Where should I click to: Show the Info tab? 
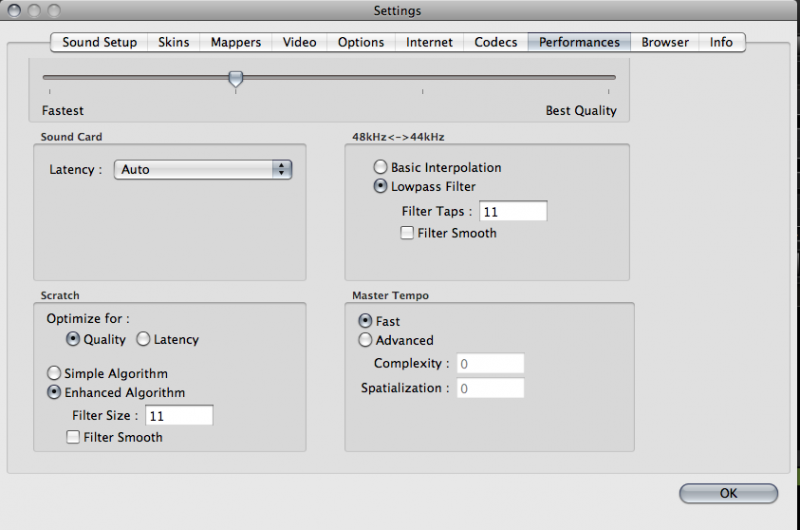(x=721, y=42)
